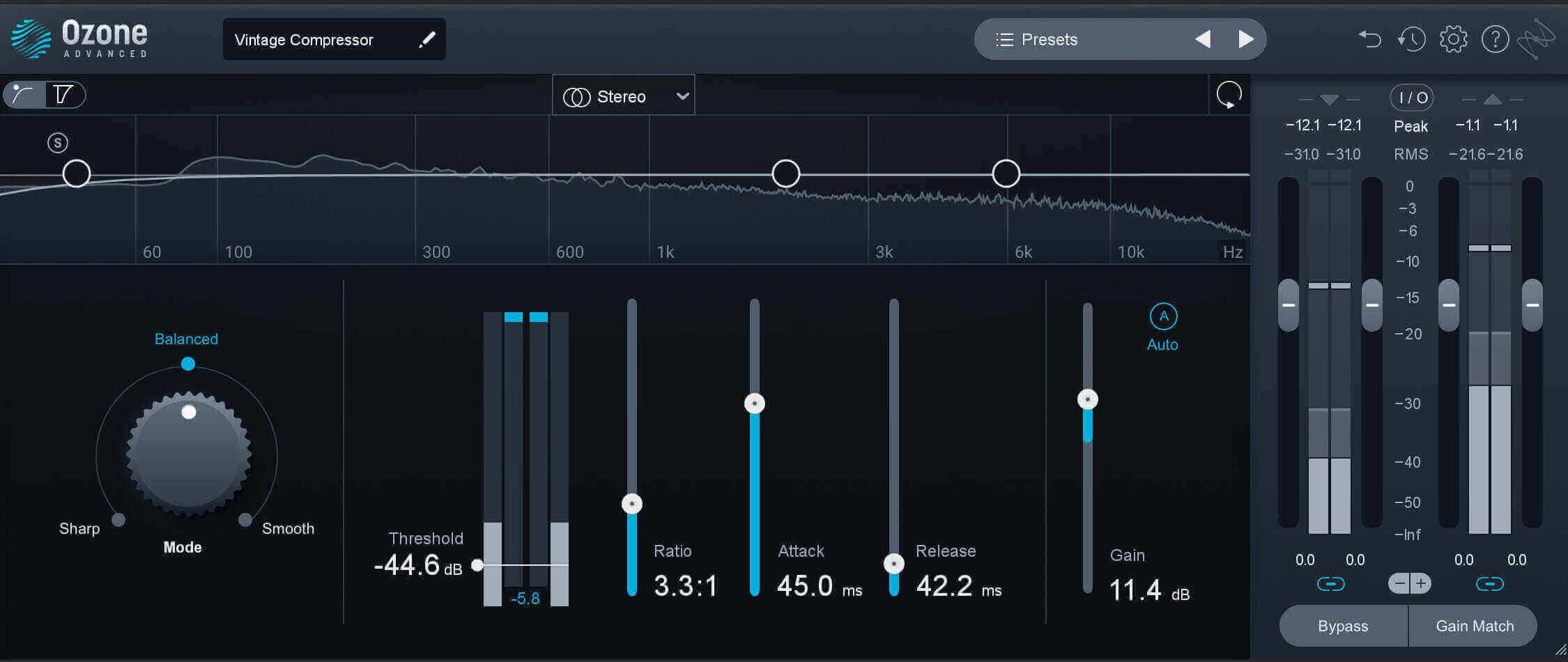Select the curve view toggle on the left
The height and width of the screenshot is (662, 1568).
click(24, 94)
